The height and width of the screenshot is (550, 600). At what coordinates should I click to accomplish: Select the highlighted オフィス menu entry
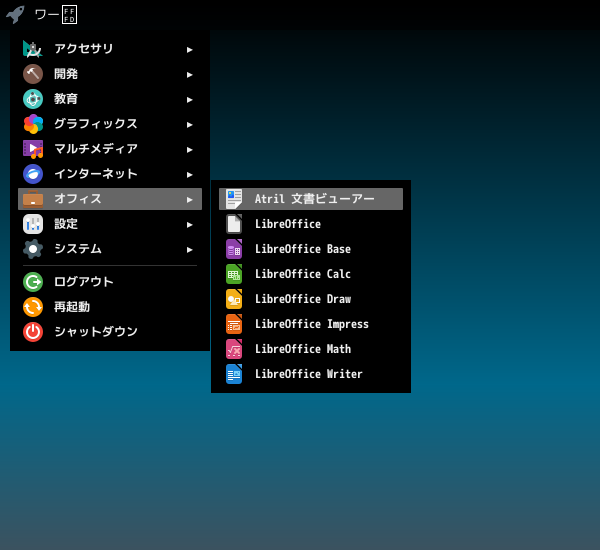pyautogui.click(x=110, y=199)
